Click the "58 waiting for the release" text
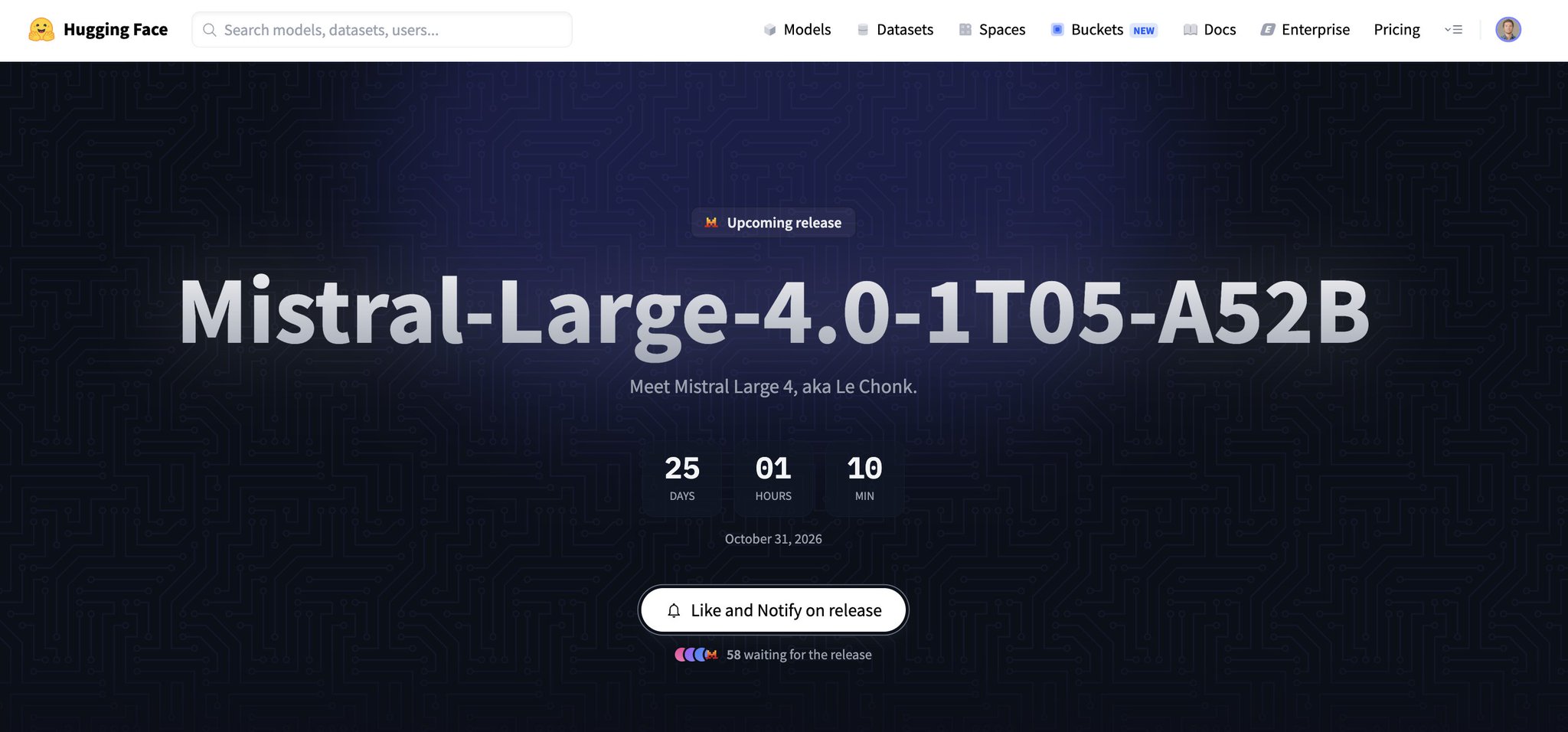This screenshot has width=1568, height=732. [x=799, y=655]
